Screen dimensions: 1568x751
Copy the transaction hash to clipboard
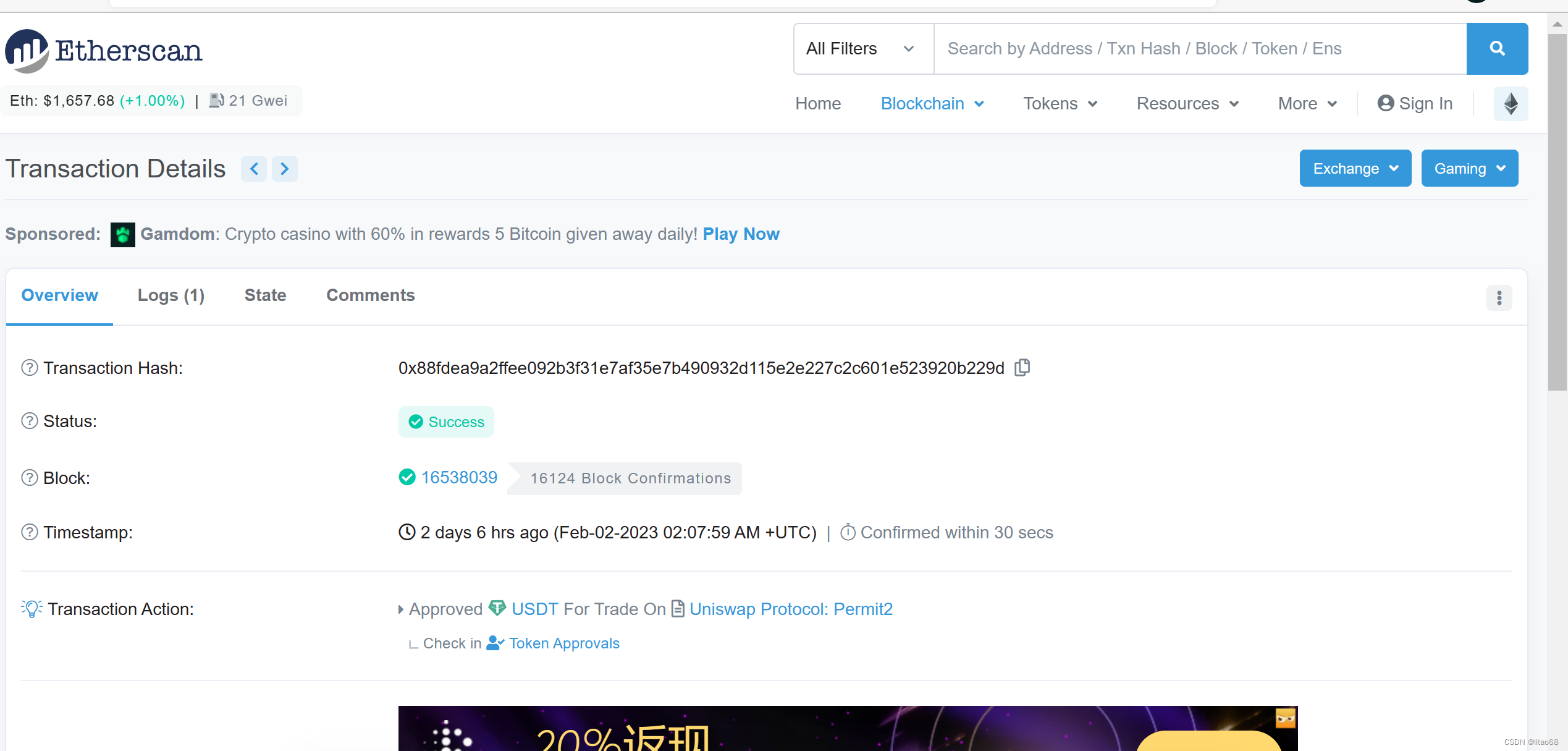coord(1022,368)
